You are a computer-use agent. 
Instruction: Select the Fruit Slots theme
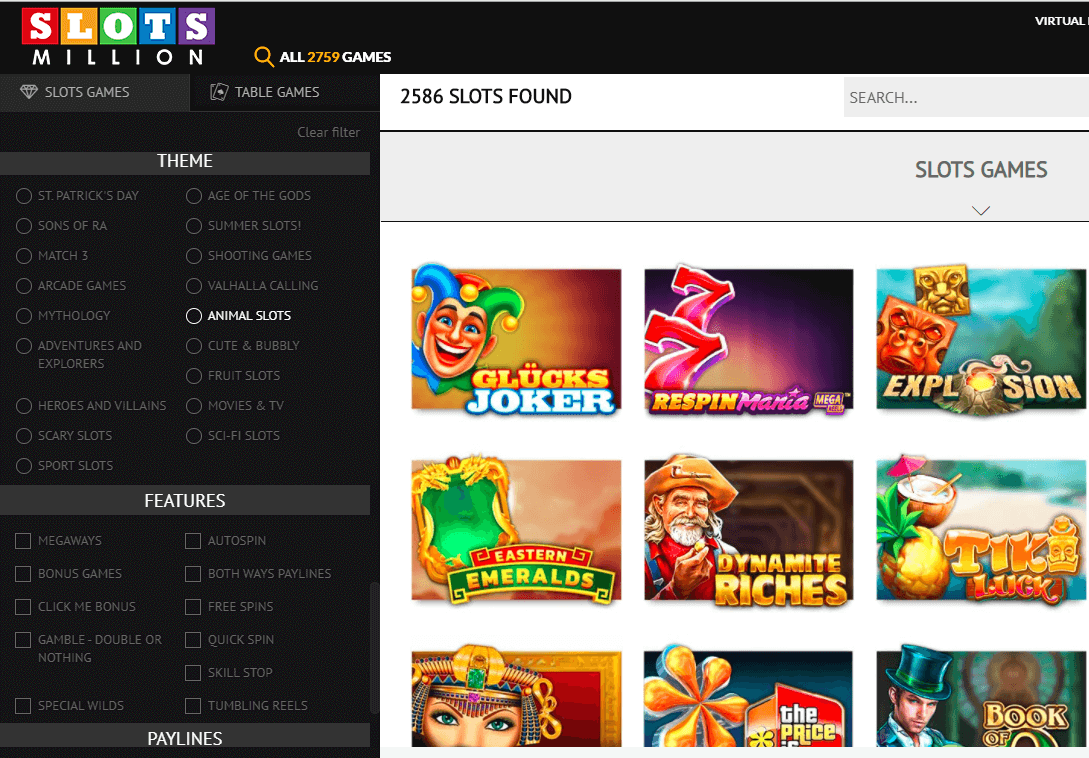pos(194,376)
